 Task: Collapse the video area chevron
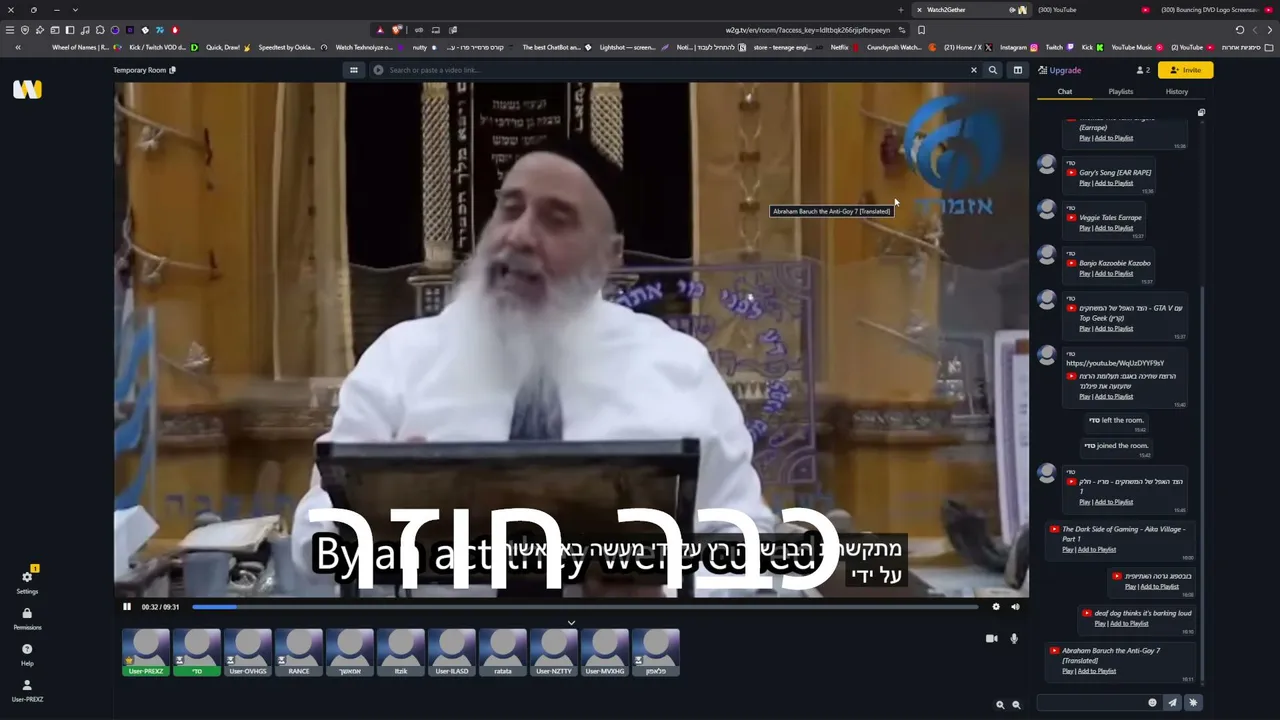[571, 622]
